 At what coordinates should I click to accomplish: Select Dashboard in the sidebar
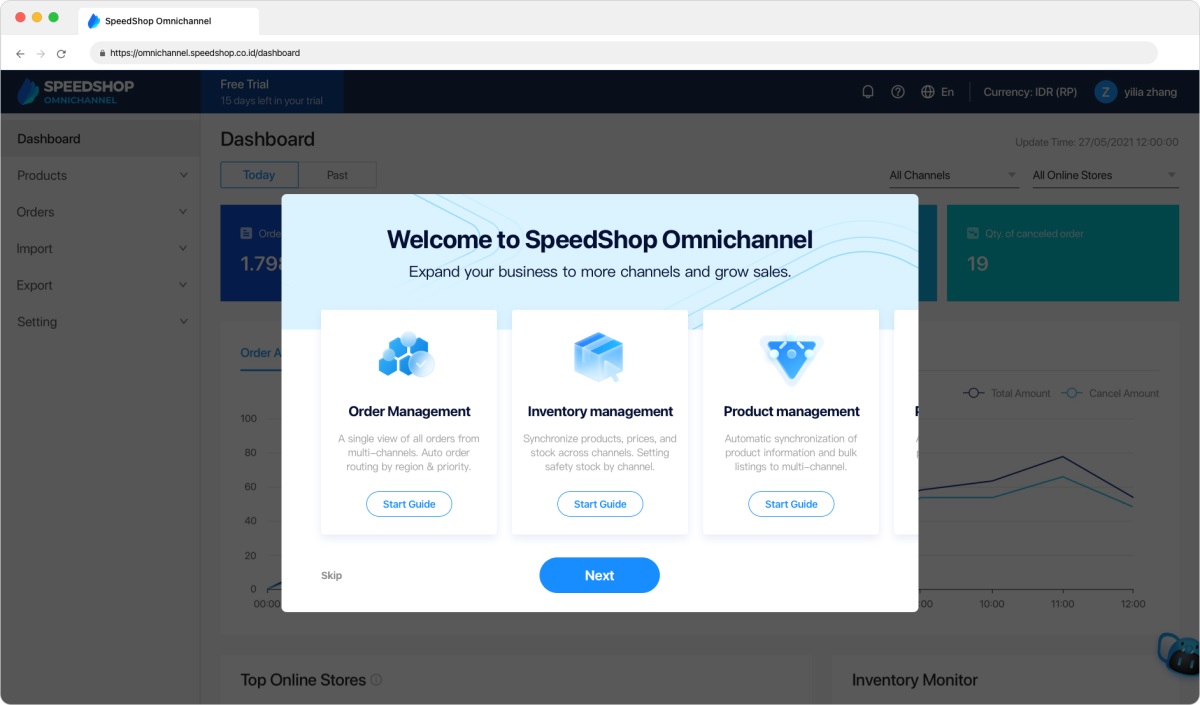coord(100,139)
